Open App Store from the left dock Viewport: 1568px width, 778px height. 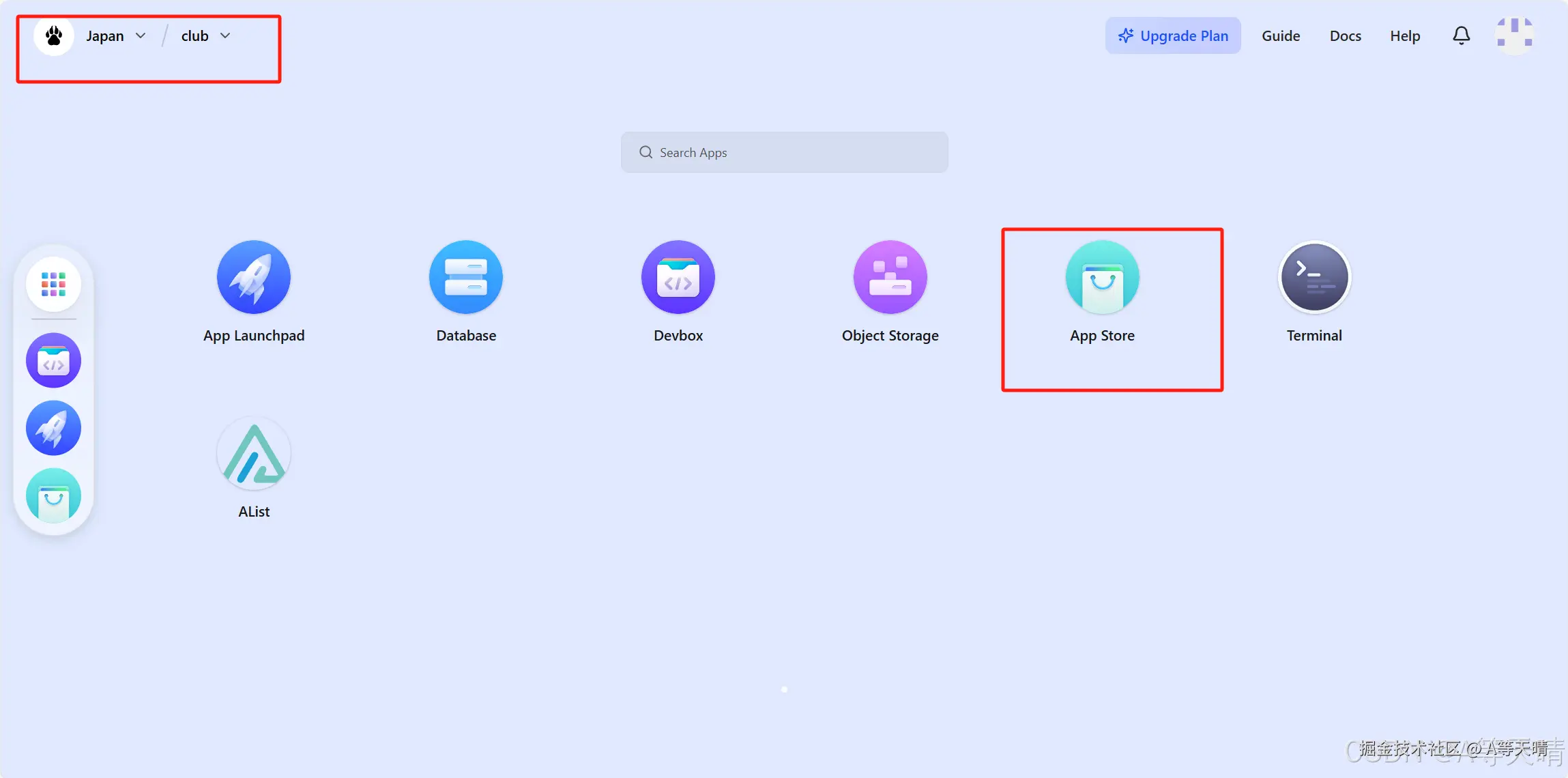coord(53,495)
